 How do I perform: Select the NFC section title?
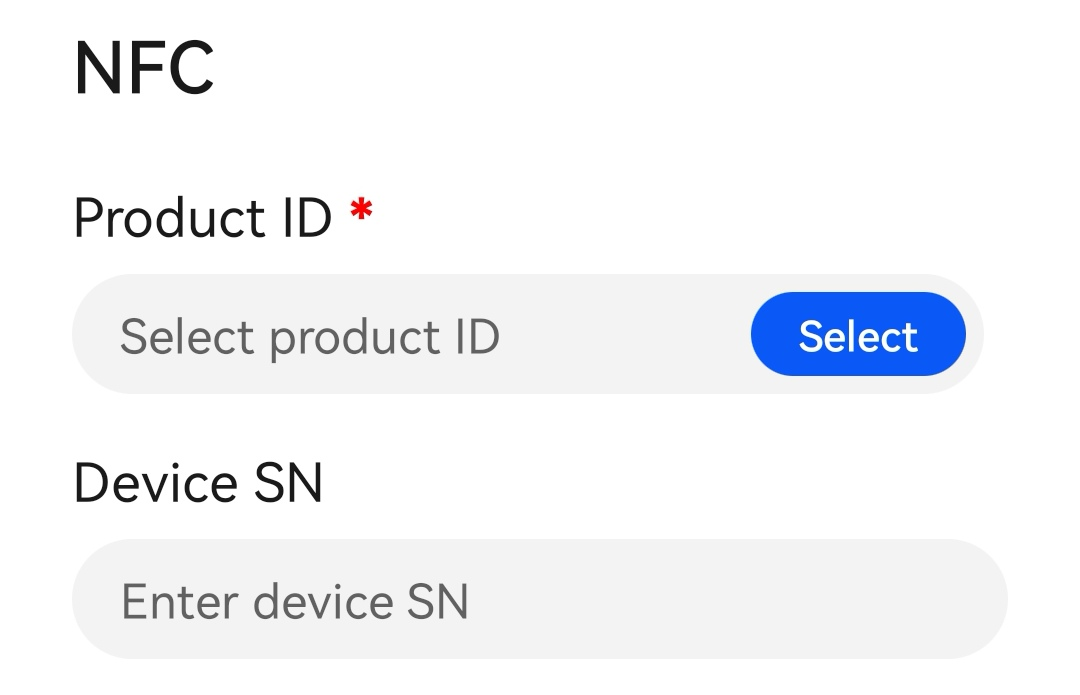[x=144, y=68]
